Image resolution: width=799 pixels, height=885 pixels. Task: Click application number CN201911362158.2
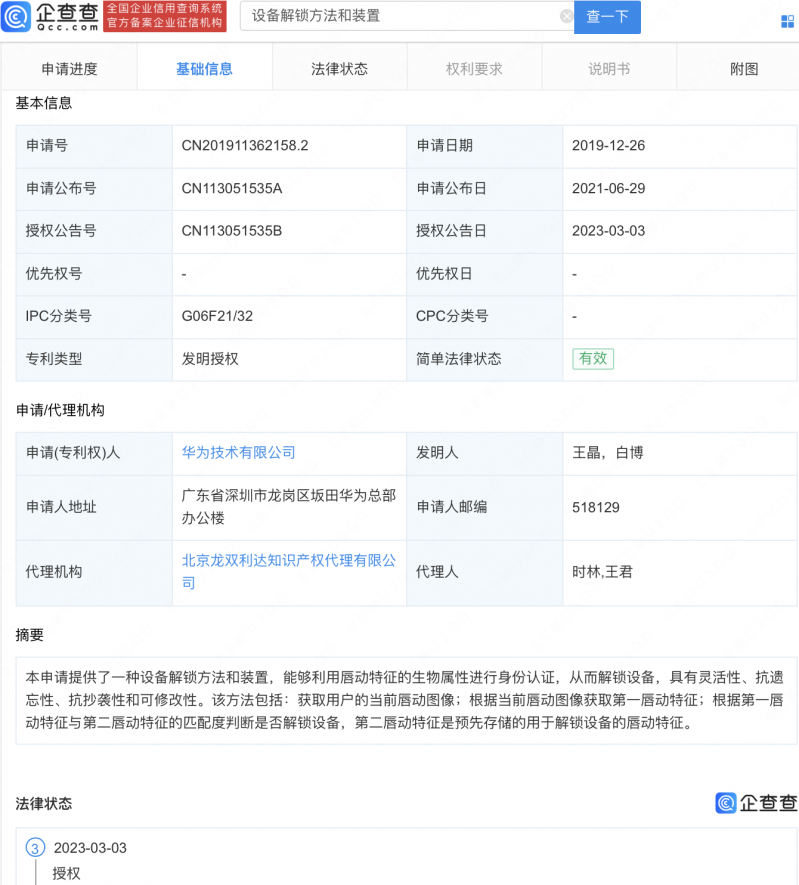[x=245, y=146]
